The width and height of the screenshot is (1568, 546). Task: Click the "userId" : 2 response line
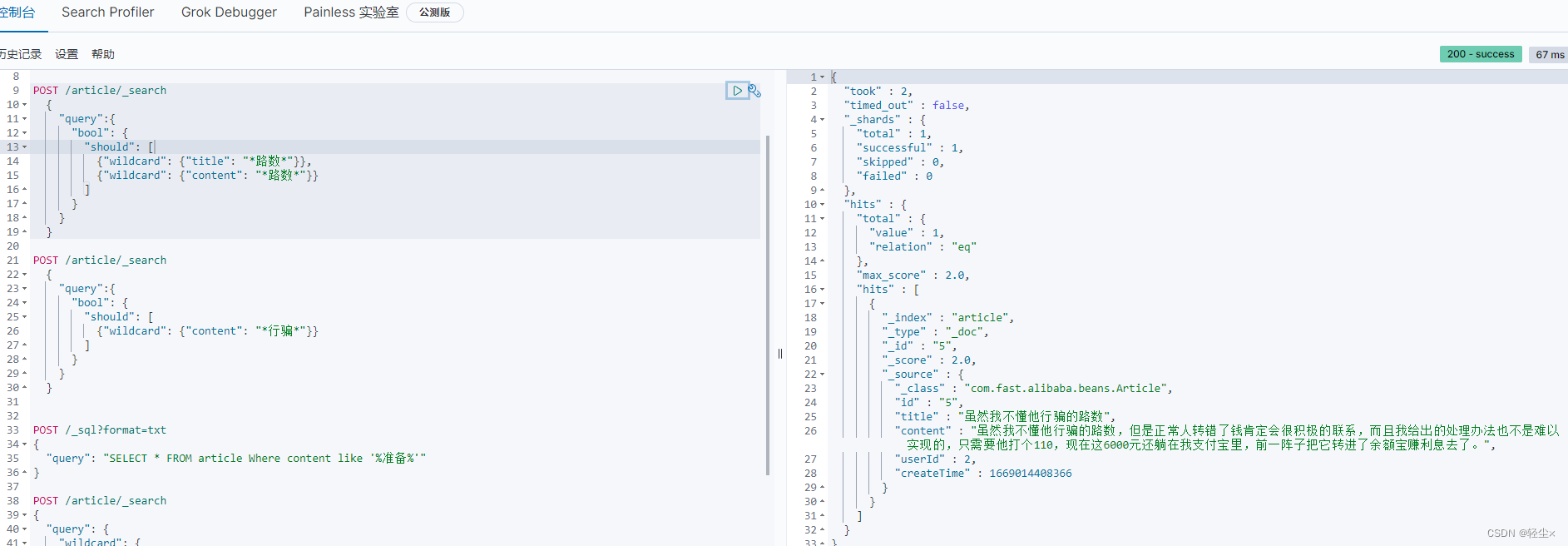tap(935, 459)
